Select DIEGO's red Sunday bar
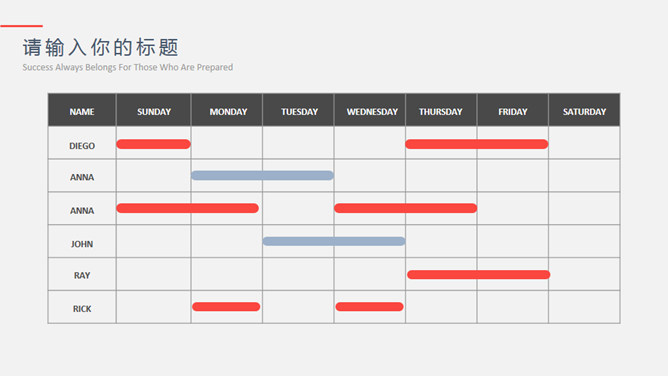 pyautogui.click(x=153, y=144)
